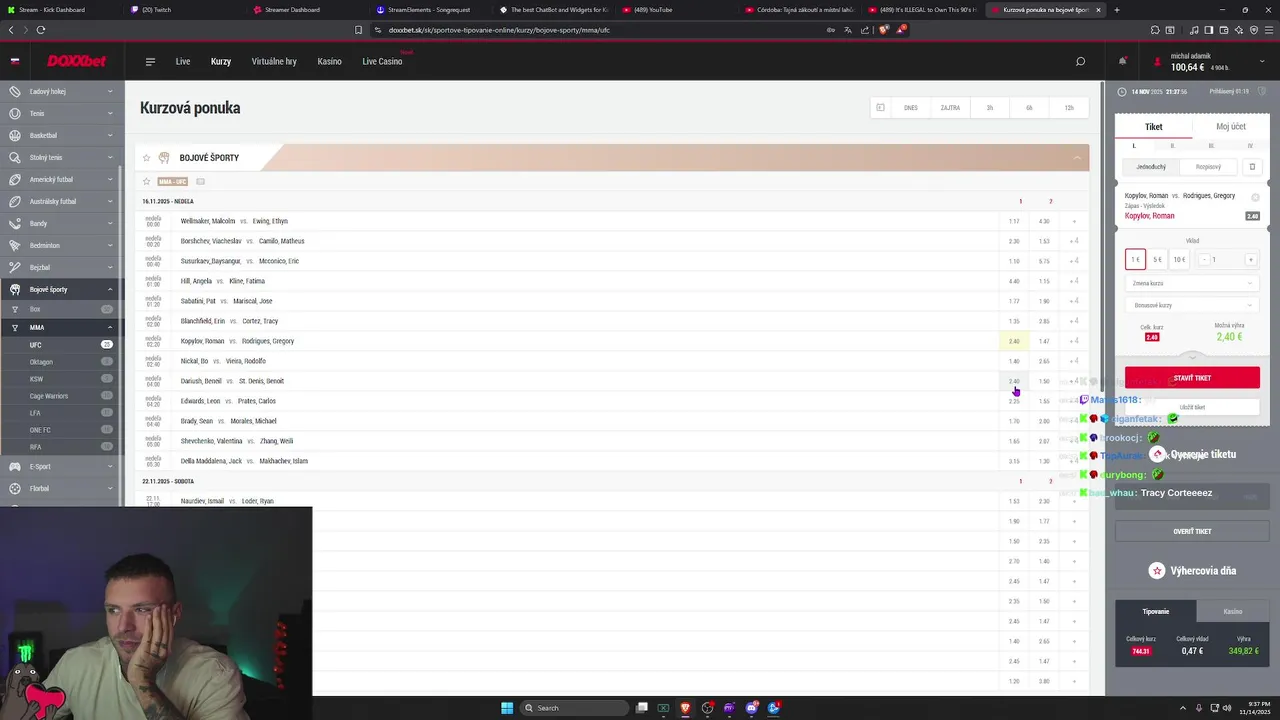Open the Virtuálne hry menu item
Image resolution: width=1280 pixels, height=720 pixels.
pos(274,61)
